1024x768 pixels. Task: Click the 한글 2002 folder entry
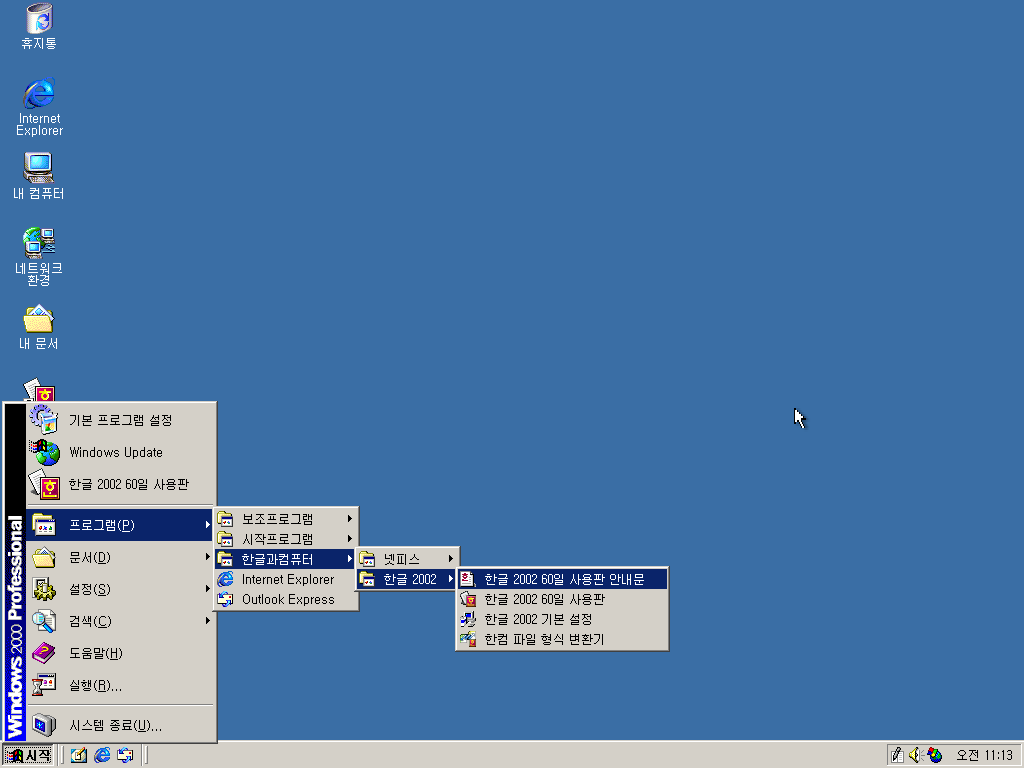tap(407, 579)
